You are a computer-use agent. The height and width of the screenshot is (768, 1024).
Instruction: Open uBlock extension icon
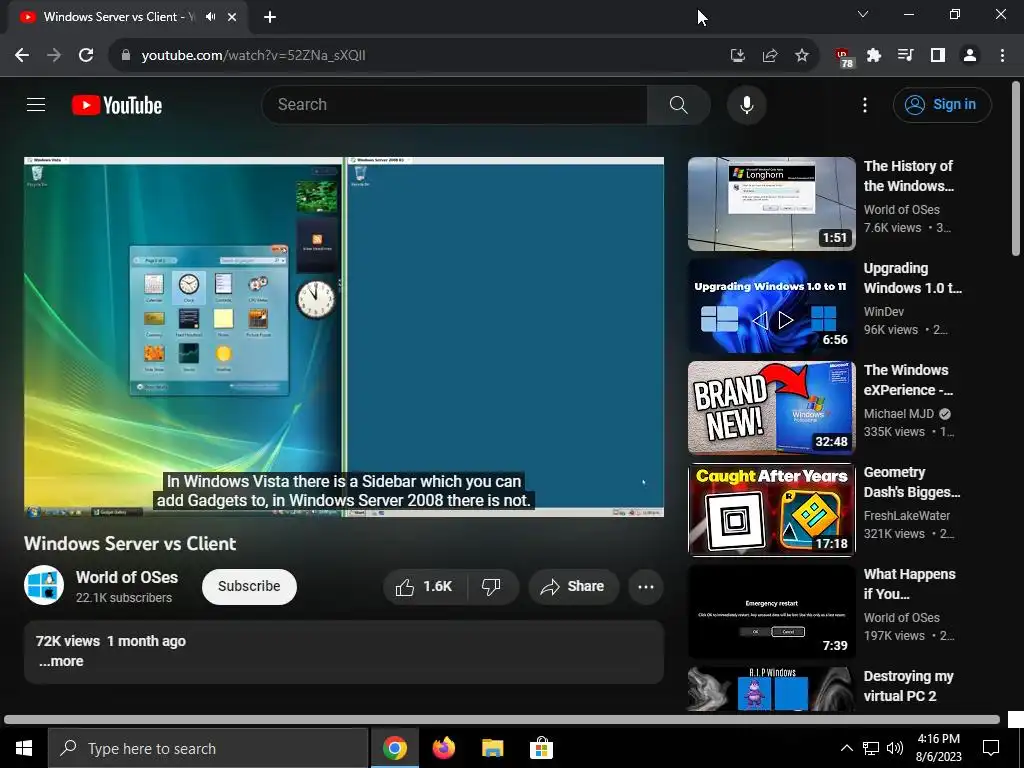(x=844, y=57)
